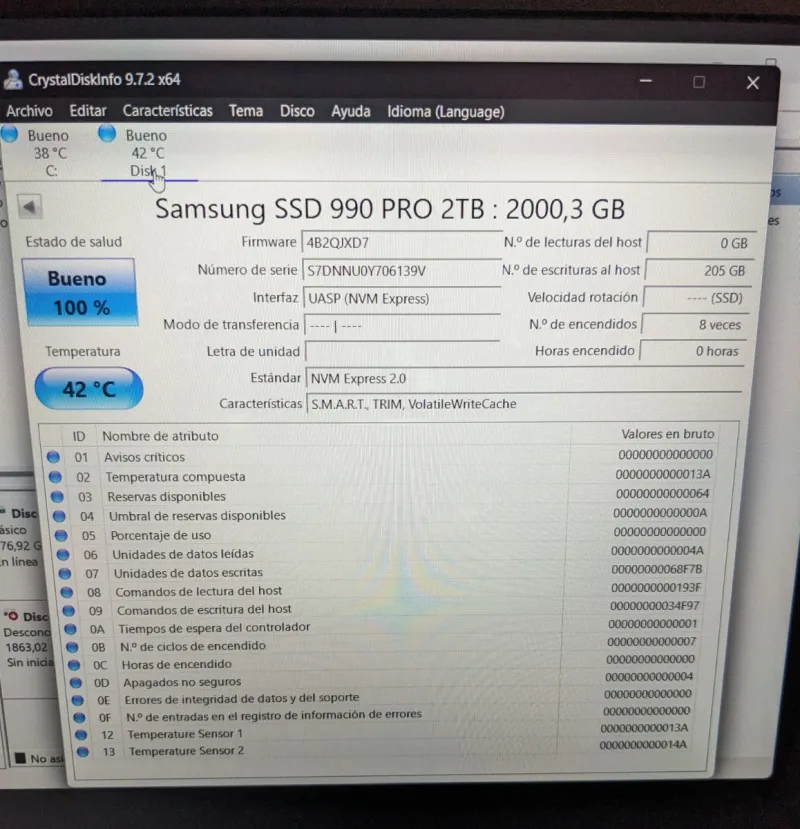The height and width of the screenshot is (829, 800).
Task: Open the Editar menu
Action: pyautogui.click(x=88, y=110)
